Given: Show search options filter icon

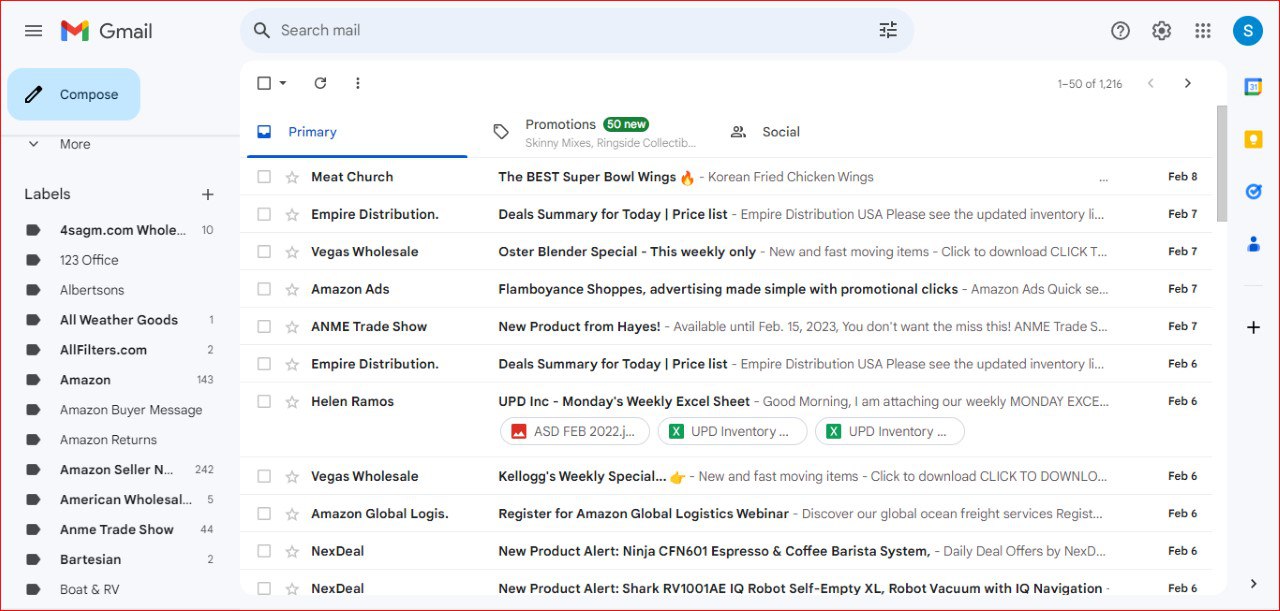Looking at the screenshot, I should [x=888, y=30].
